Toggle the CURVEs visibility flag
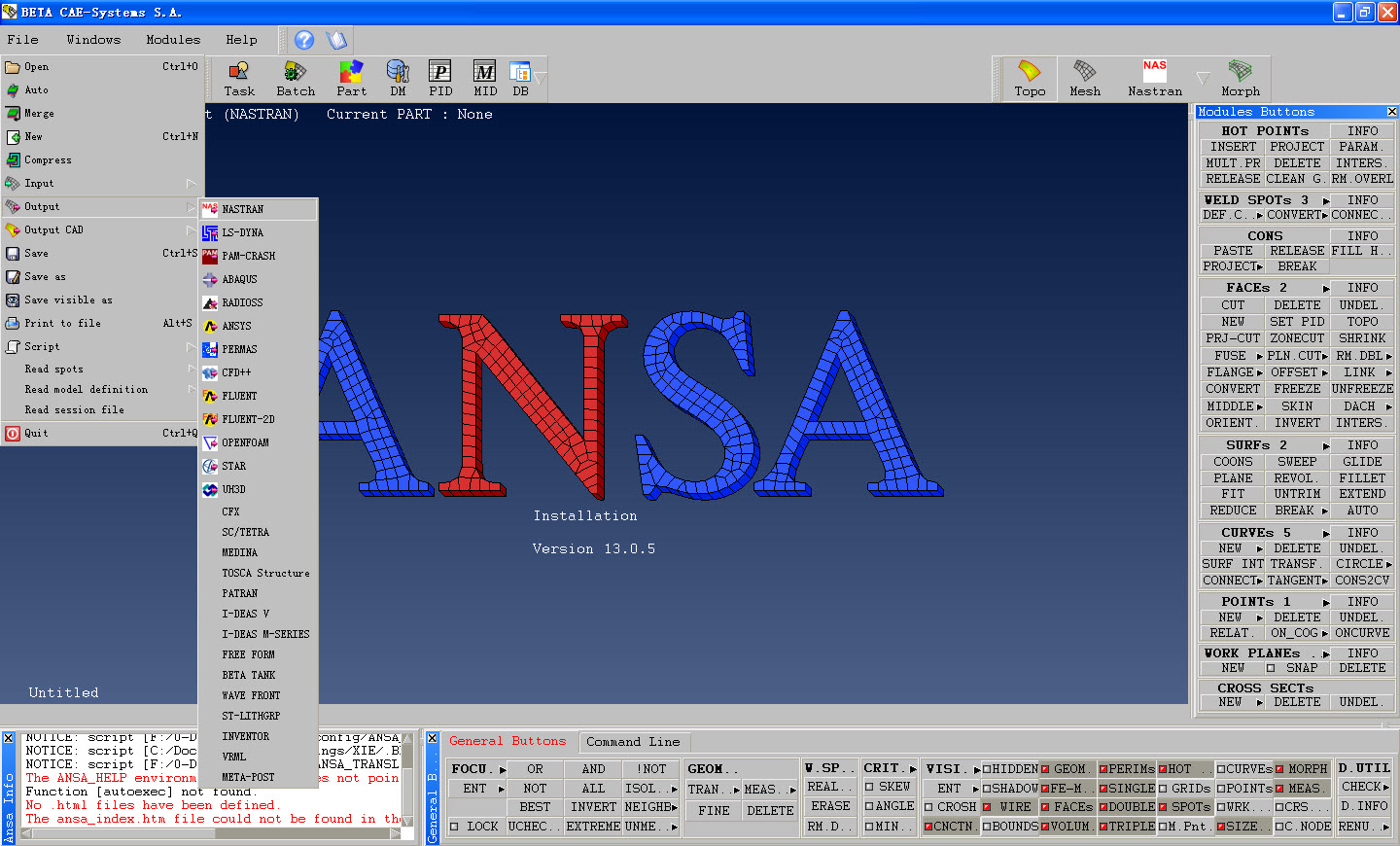Screen dimensions: 1400x846 pos(1221,769)
